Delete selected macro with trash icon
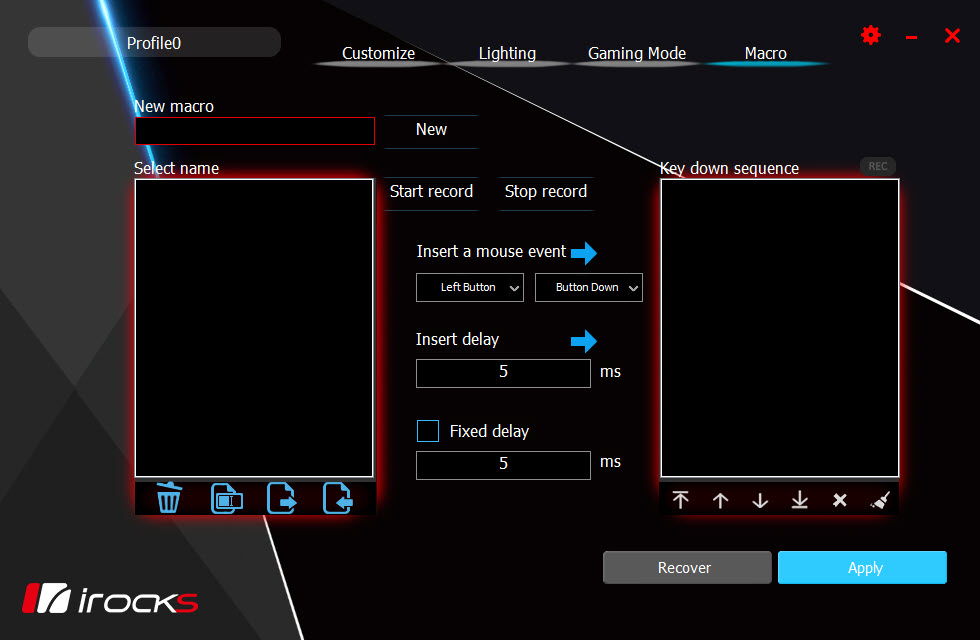The height and width of the screenshot is (640, 980). click(169, 498)
